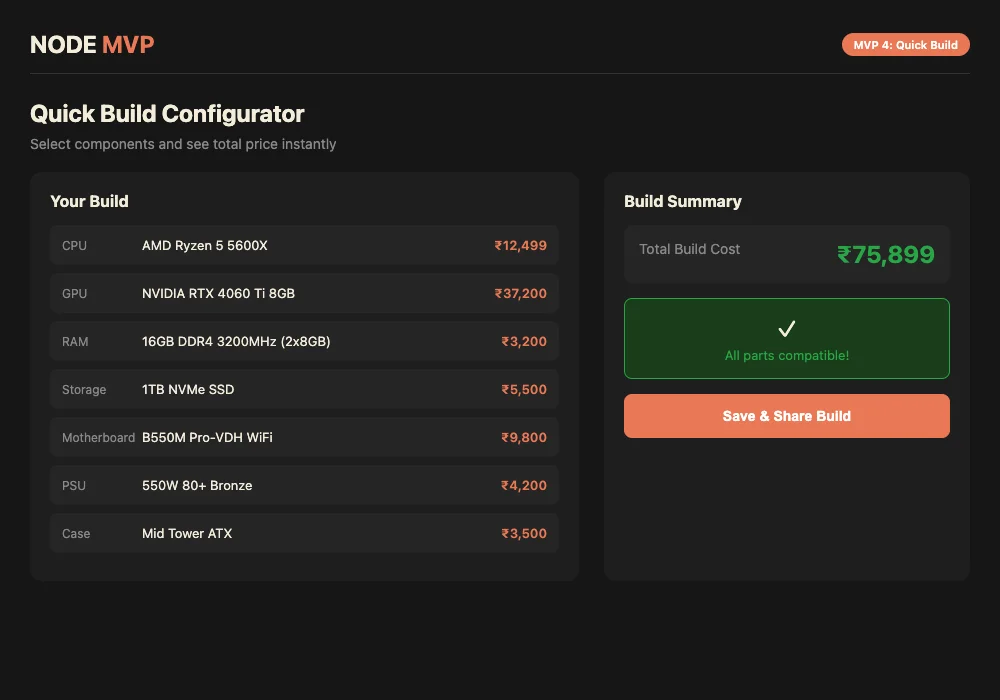Click the Build Summary panel title
Image resolution: width=1000 pixels, height=700 pixels.
tap(683, 201)
